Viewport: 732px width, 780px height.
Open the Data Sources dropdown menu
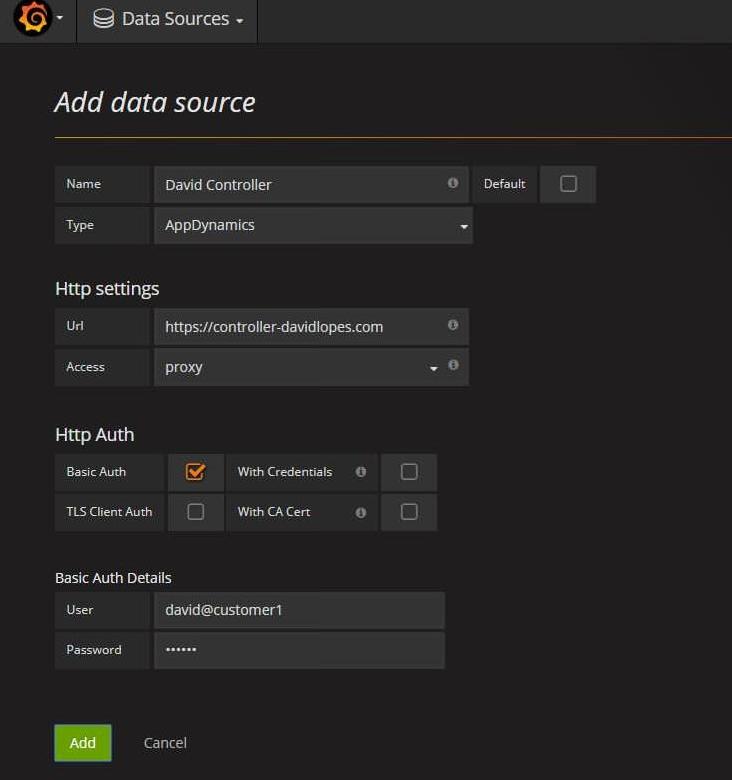168,20
